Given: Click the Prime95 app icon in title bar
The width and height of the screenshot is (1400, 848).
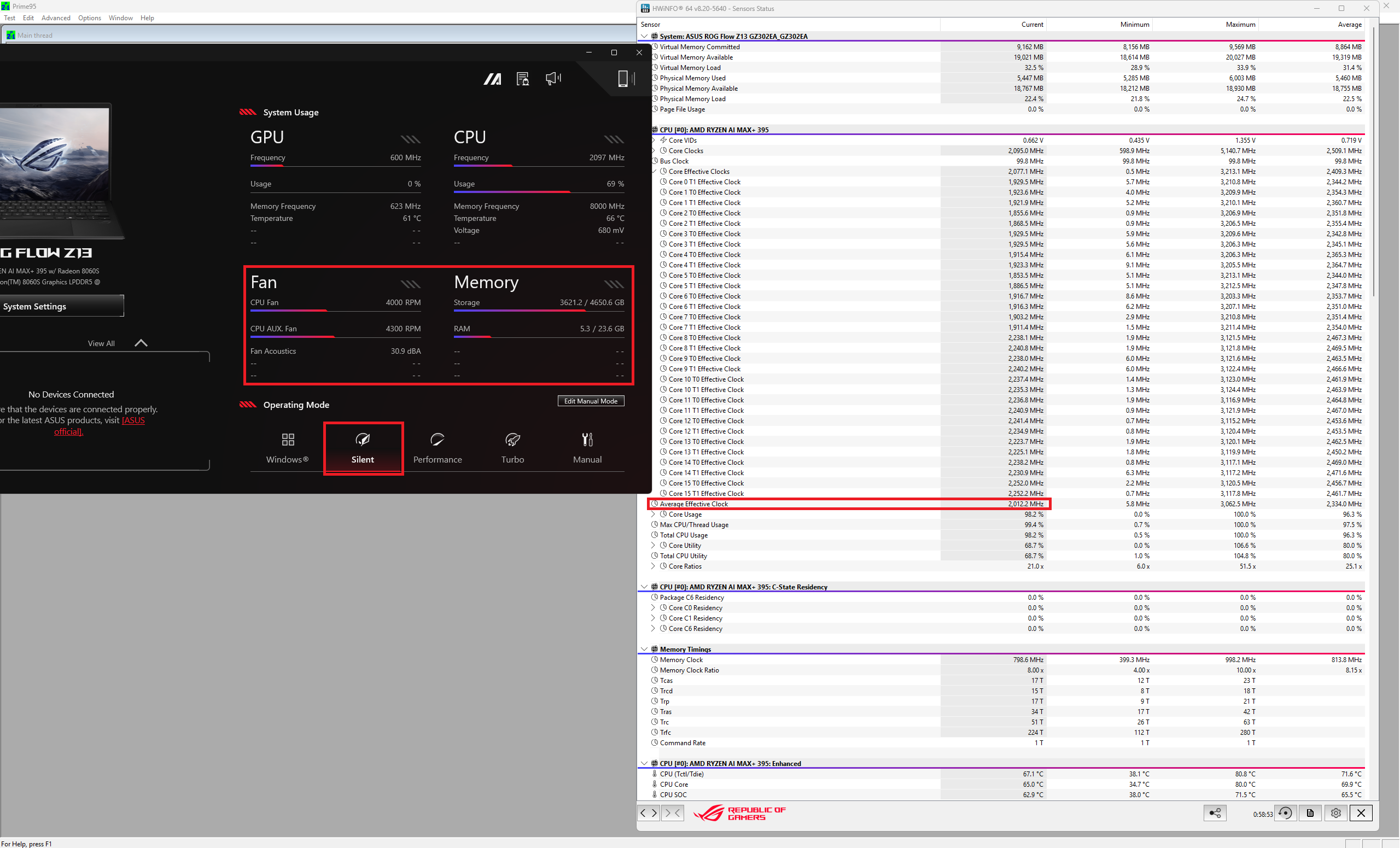Looking at the screenshot, I should (5, 5).
